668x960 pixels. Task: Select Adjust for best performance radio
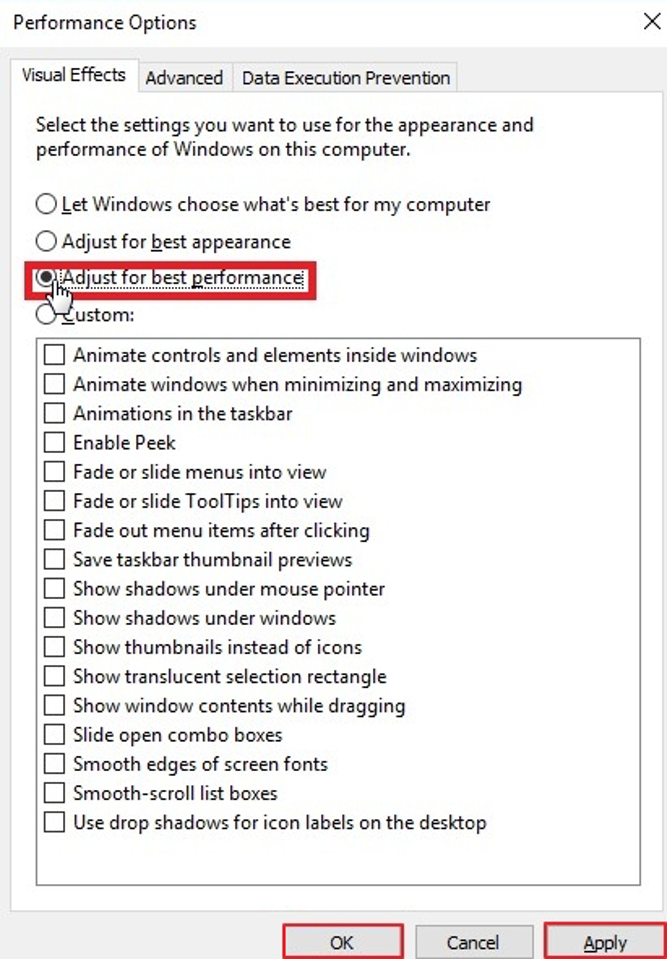(x=47, y=278)
